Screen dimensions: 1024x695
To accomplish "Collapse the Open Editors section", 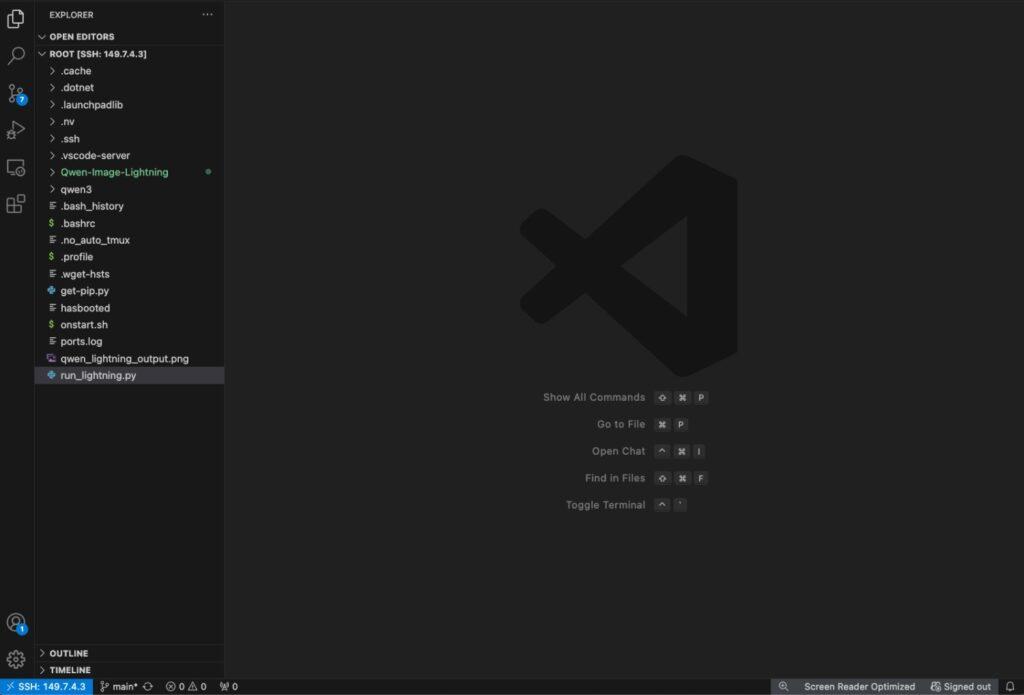I will click(x=129, y=37).
